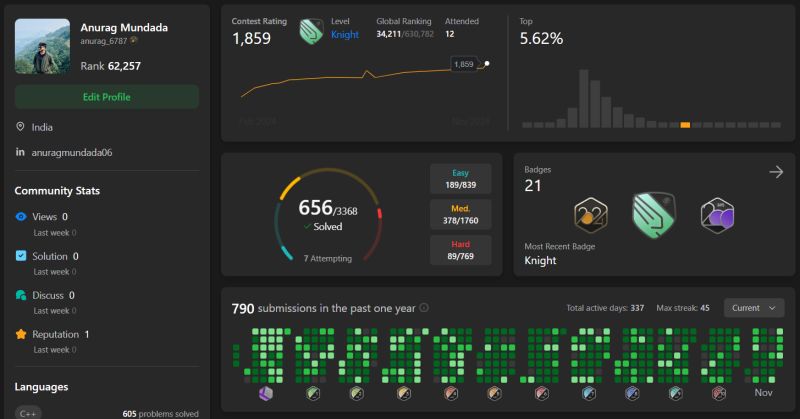Click the Edit Profile button

[x=107, y=97]
